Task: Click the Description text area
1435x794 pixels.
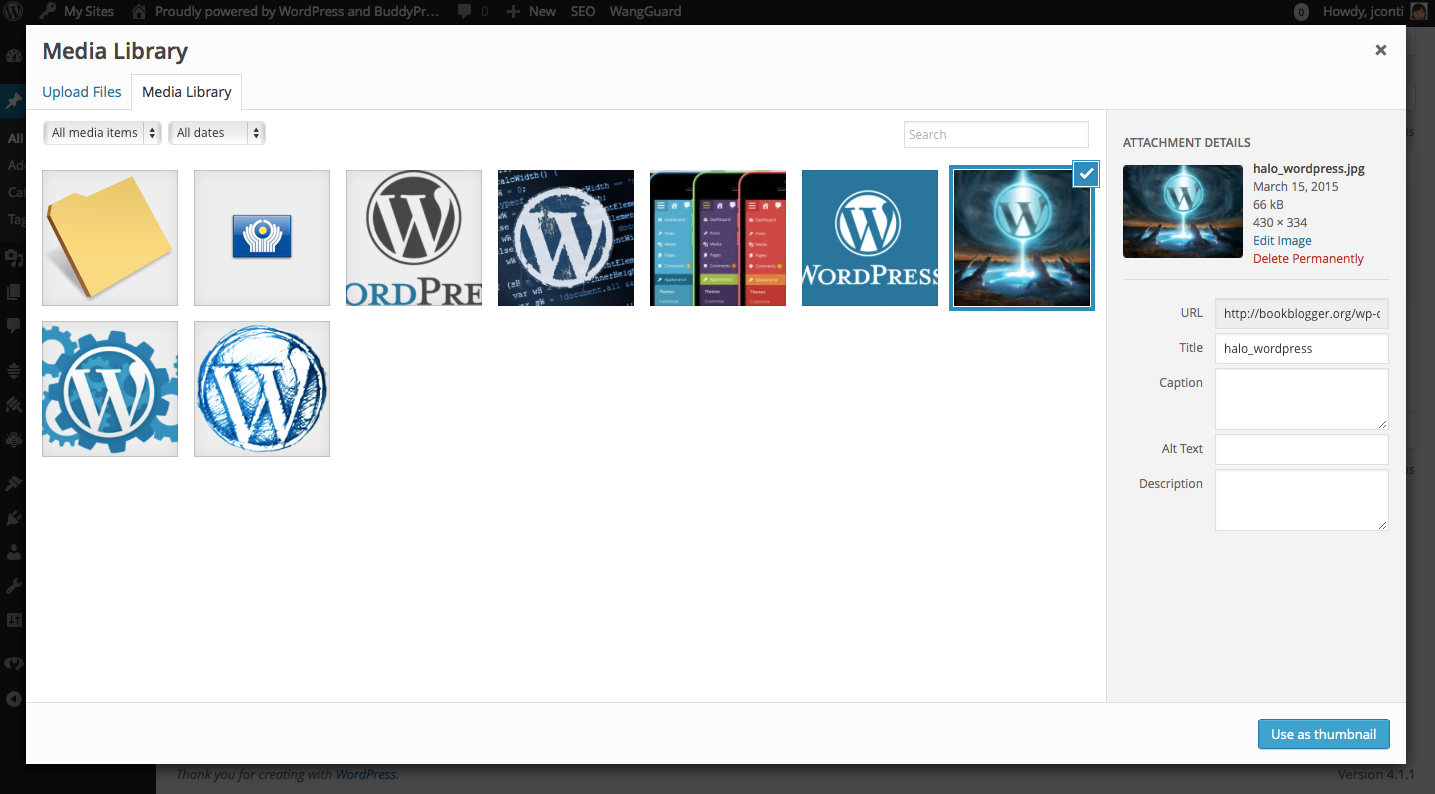Action: (1301, 500)
